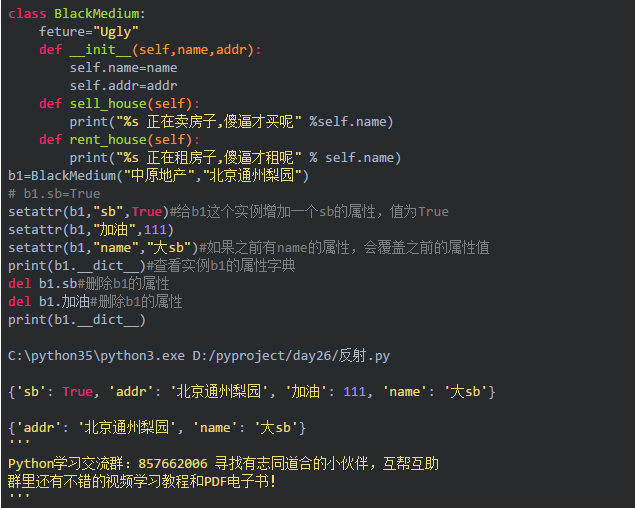Image resolution: width=635 pixels, height=508 pixels.
Task: Click the commented line # b1.sb=True
Action: coord(54,193)
